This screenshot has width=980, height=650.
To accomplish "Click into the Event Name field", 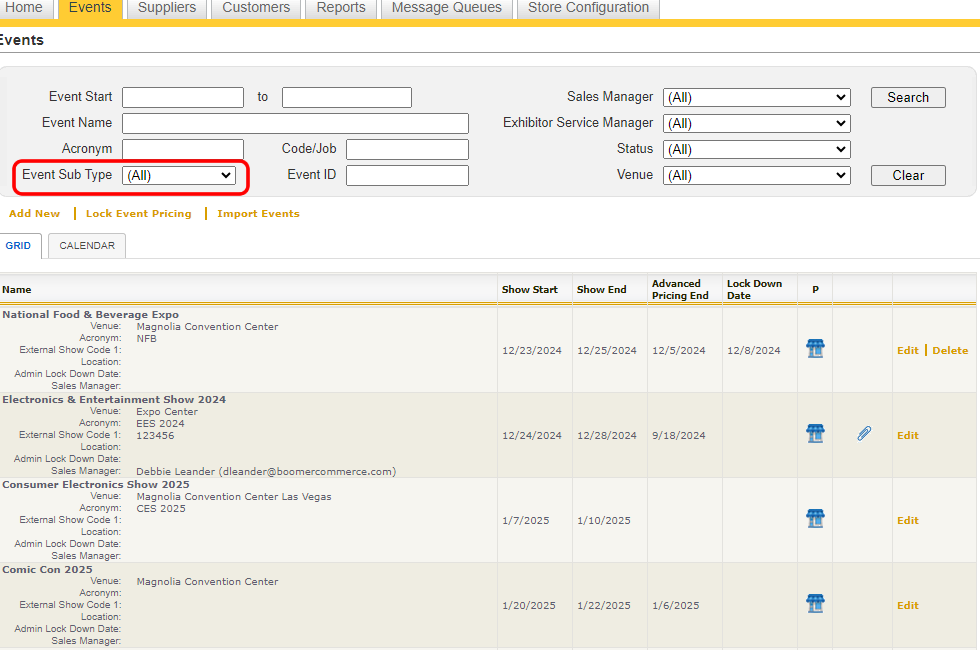I will (295, 124).
